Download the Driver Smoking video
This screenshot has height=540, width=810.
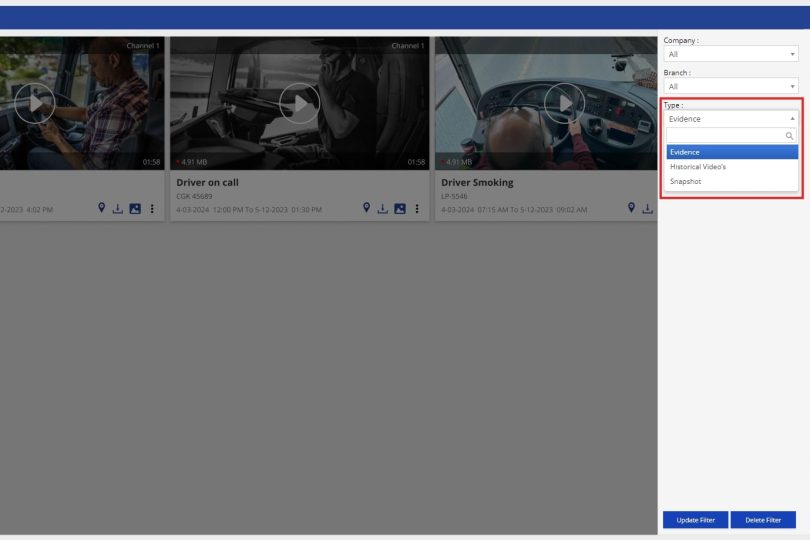(648, 208)
